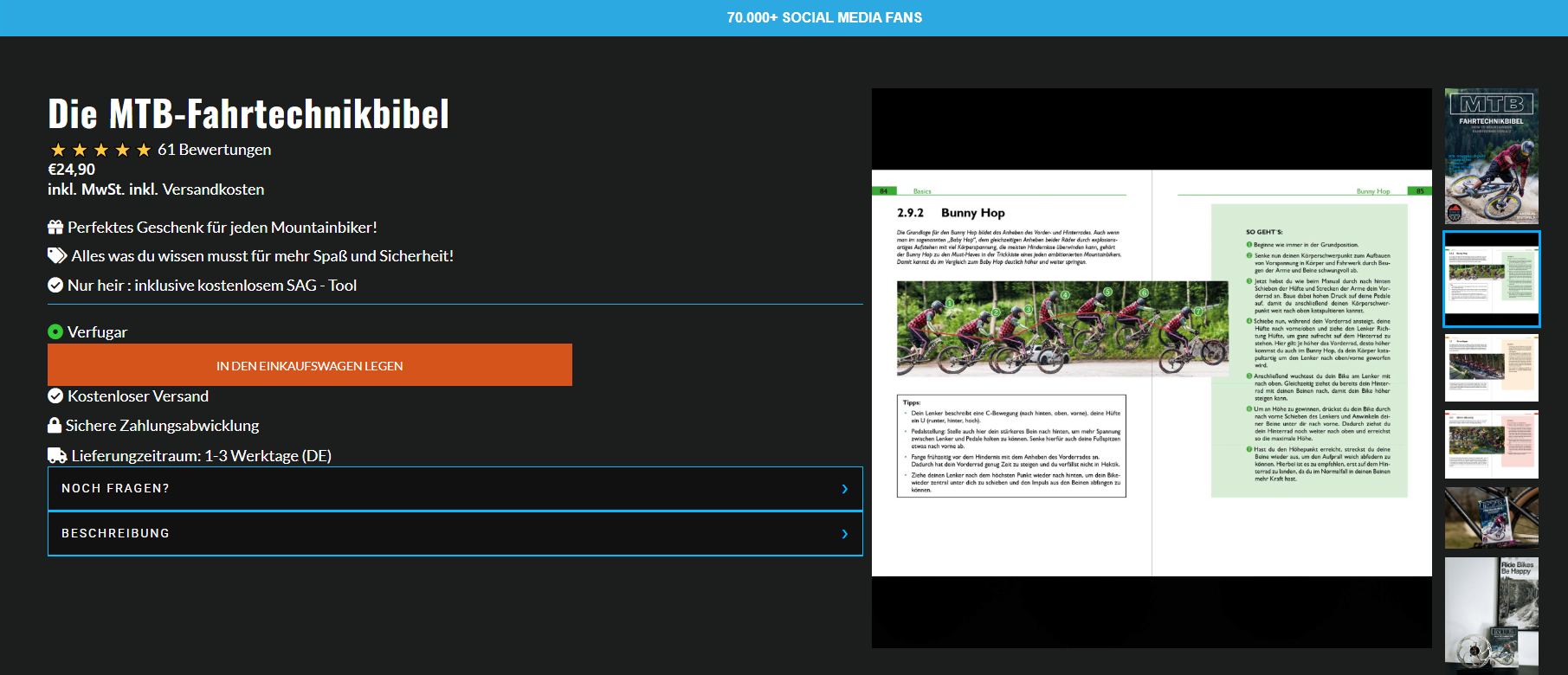This screenshot has width=1568, height=675.
Task: Select the thumbnail showing book on bike
Action: (x=1492, y=517)
